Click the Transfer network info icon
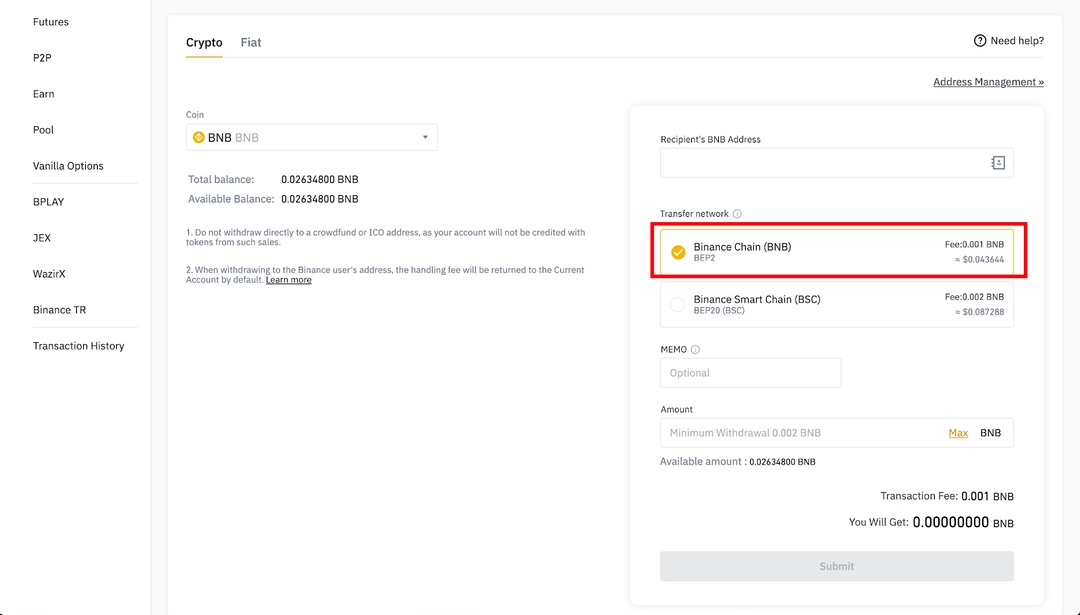The image size is (1080, 615). [x=737, y=213]
